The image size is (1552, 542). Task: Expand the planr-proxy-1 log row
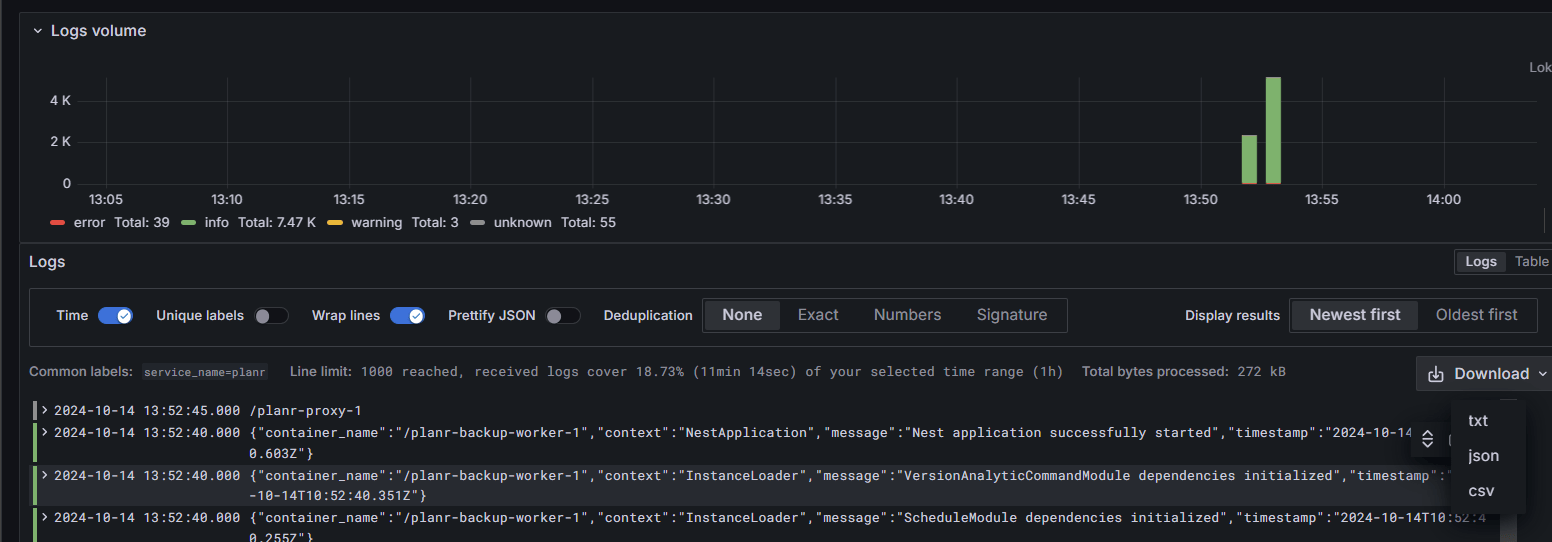coord(45,409)
